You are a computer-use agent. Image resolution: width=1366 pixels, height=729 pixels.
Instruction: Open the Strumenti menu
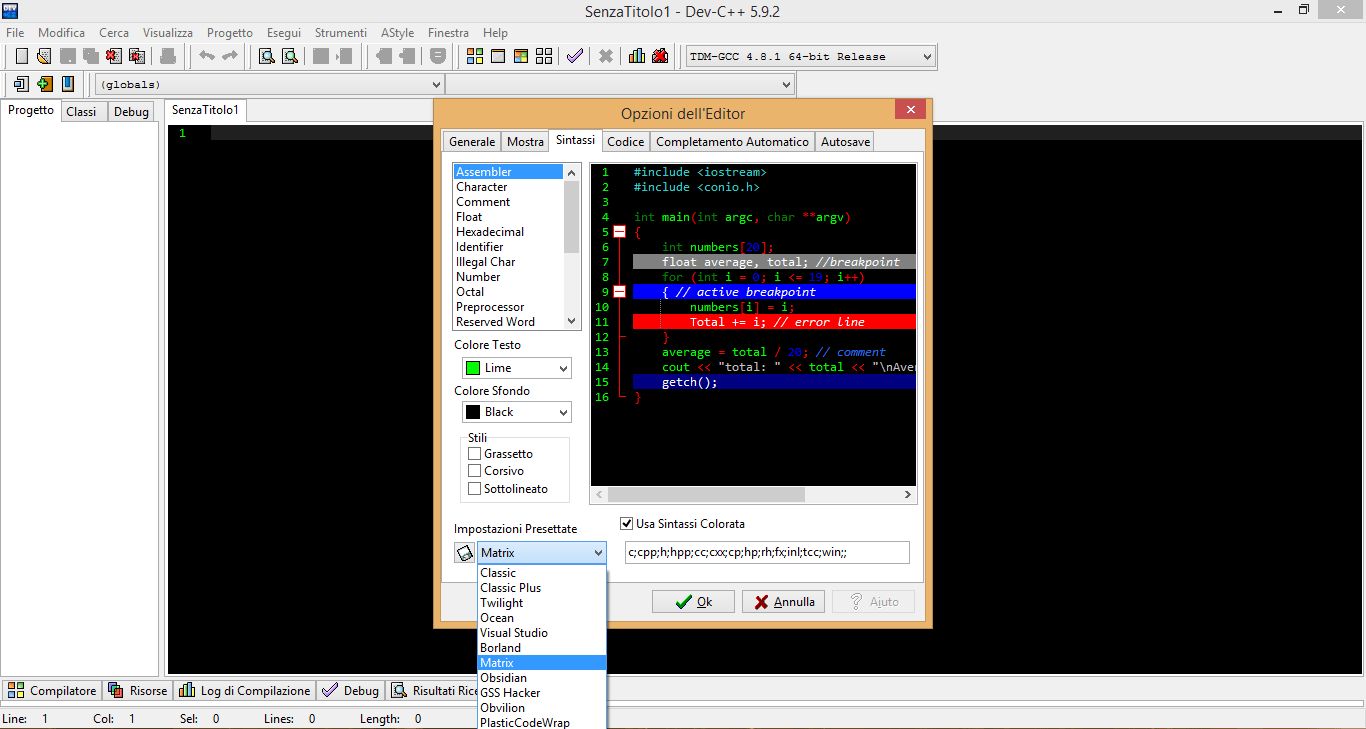coord(341,33)
